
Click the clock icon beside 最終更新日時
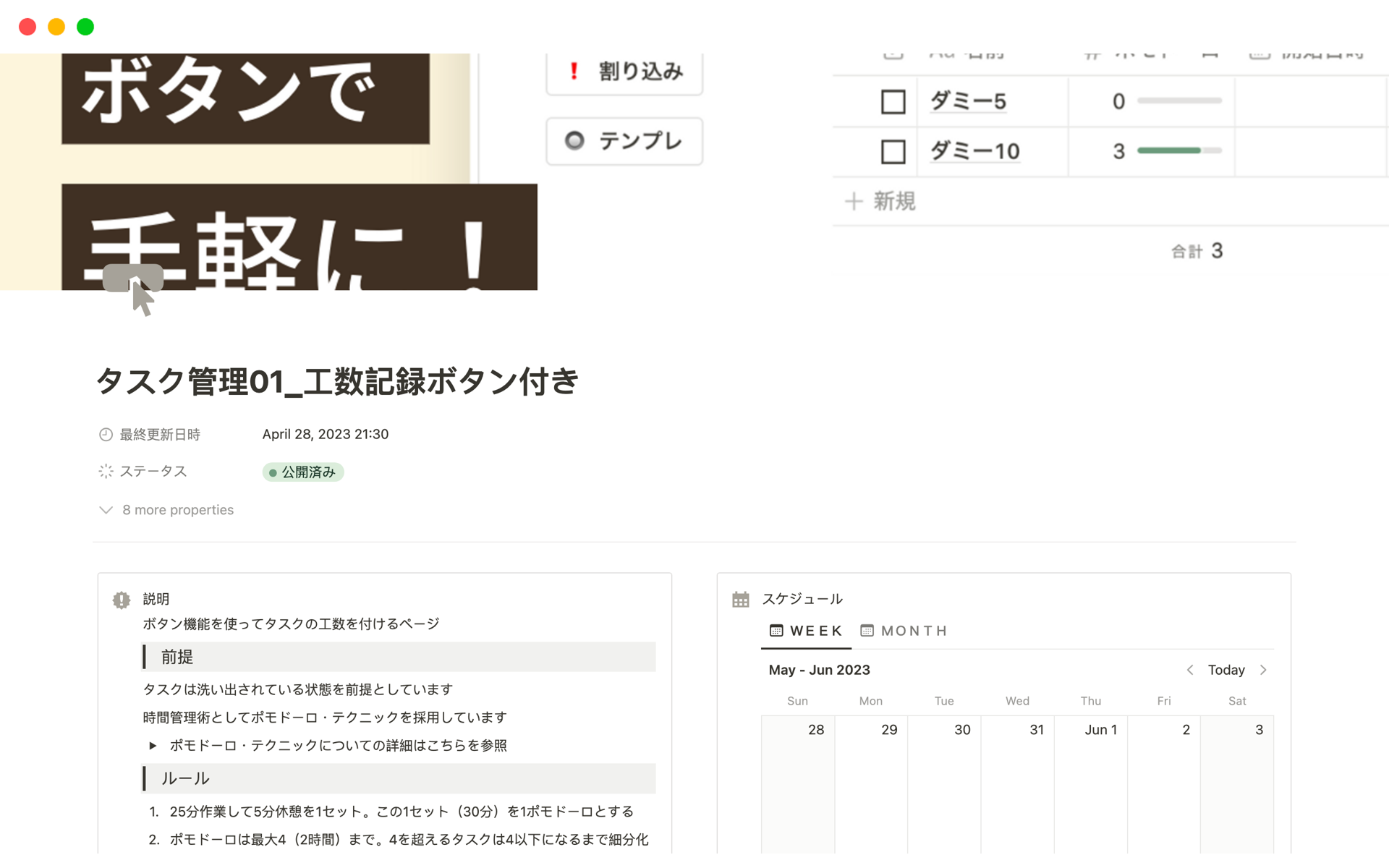pos(106,435)
